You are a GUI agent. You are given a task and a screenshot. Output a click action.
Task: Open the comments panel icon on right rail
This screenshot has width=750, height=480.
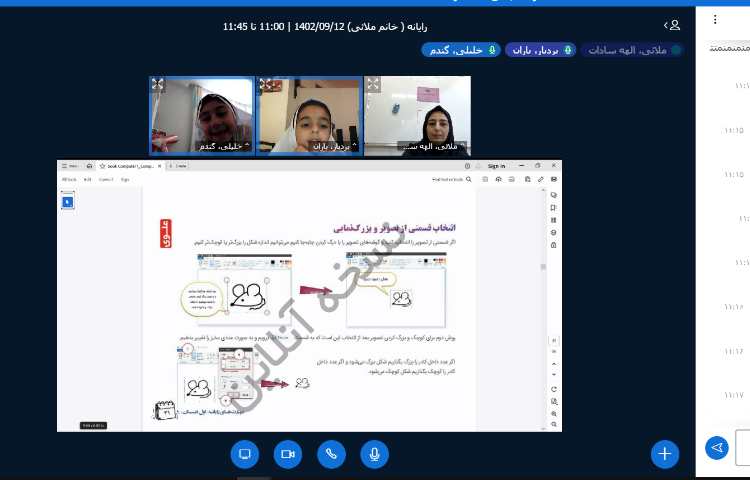click(x=554, y=195)
